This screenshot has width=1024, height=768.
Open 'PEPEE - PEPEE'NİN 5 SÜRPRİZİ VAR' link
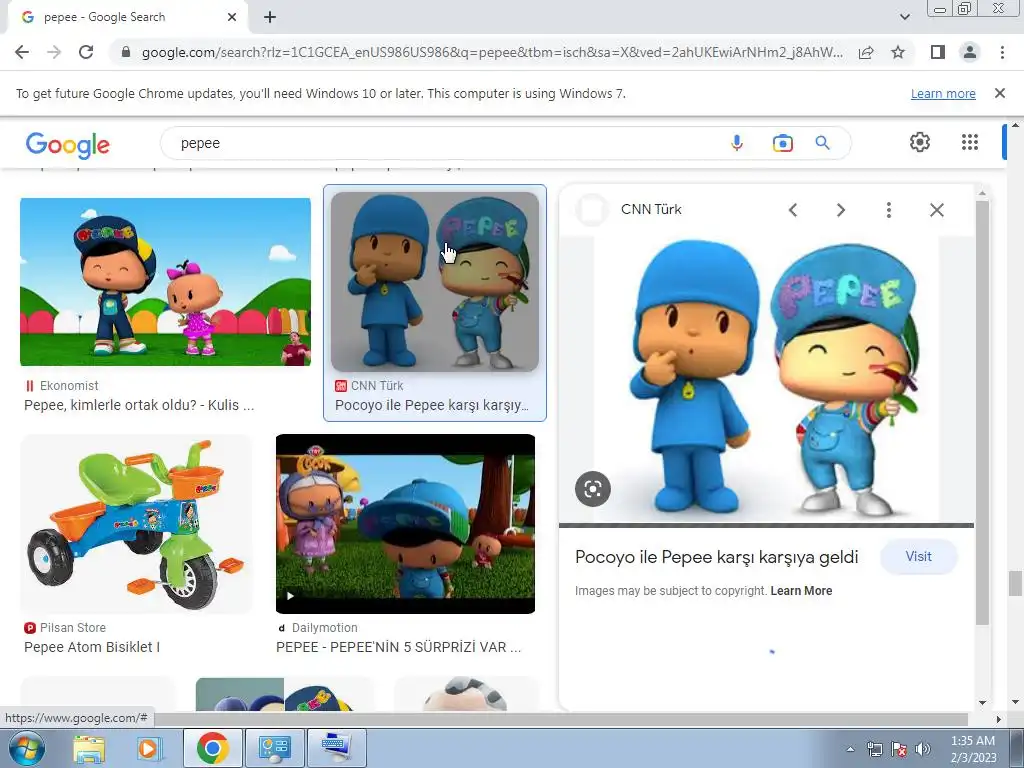pos(398,647)
